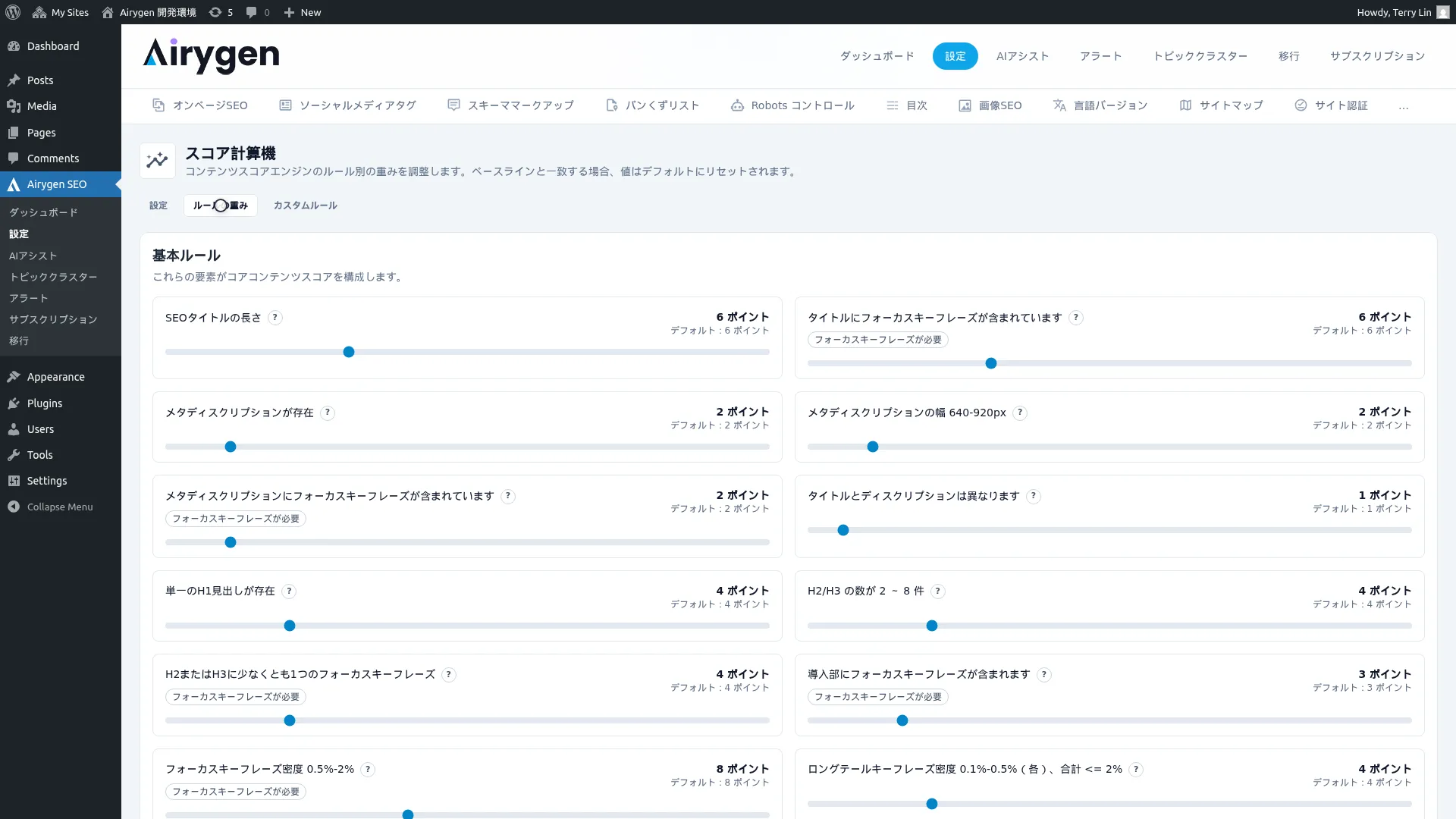This screenshot has height=819, width=1456.
Task: Open the My Sites admin bar menu
Action: click(x=61, y=12)
